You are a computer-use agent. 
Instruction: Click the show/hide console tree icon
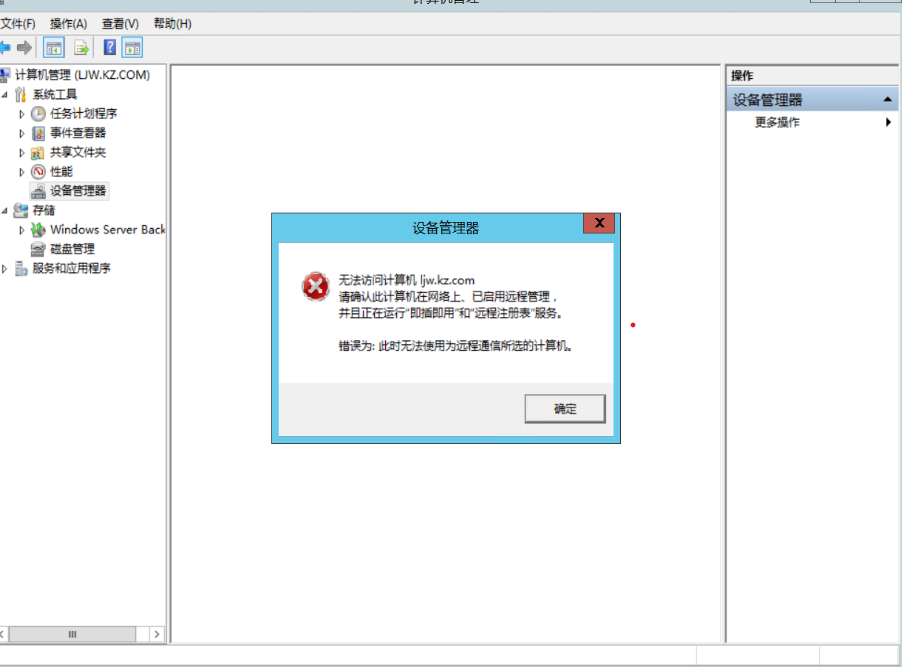point(54,48)
